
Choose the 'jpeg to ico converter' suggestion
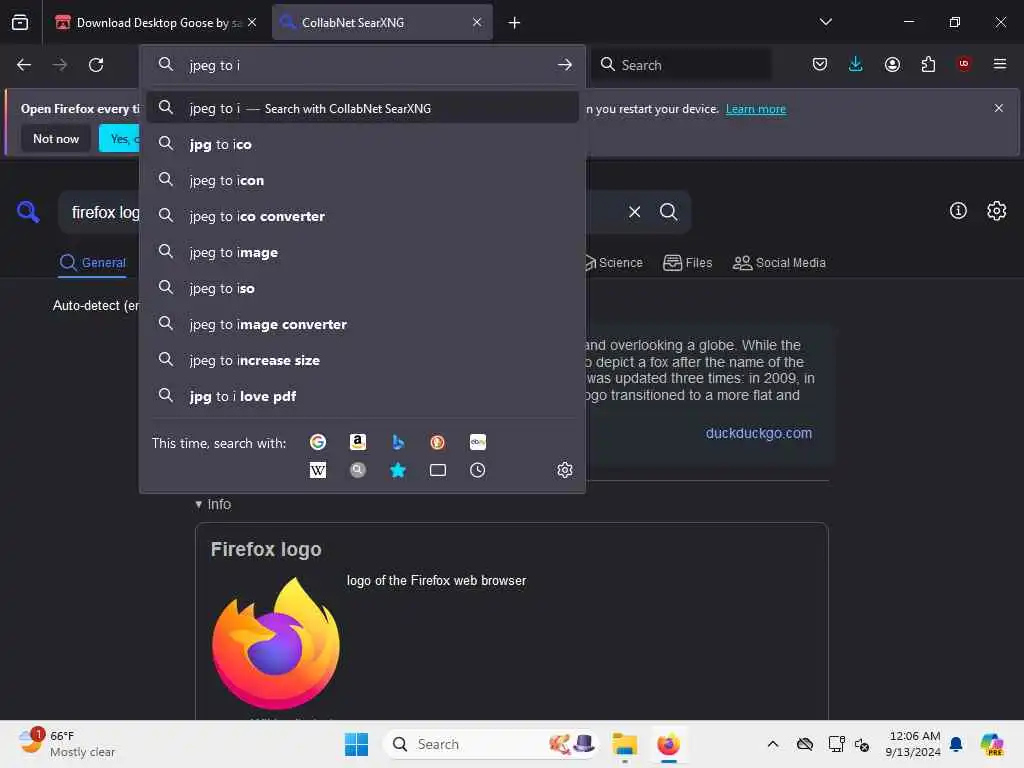362,216
